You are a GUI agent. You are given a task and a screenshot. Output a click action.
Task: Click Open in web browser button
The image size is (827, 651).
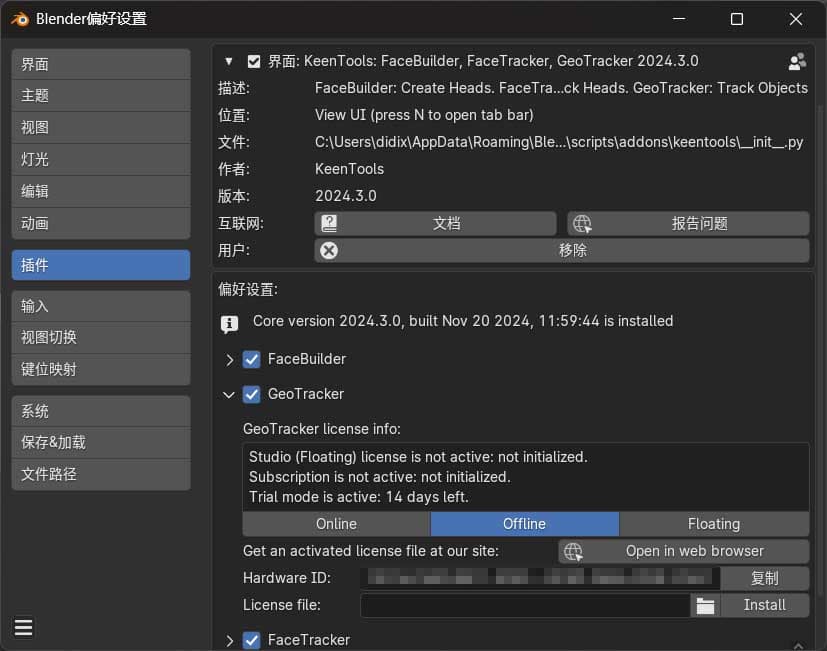[x=684, y=551]
